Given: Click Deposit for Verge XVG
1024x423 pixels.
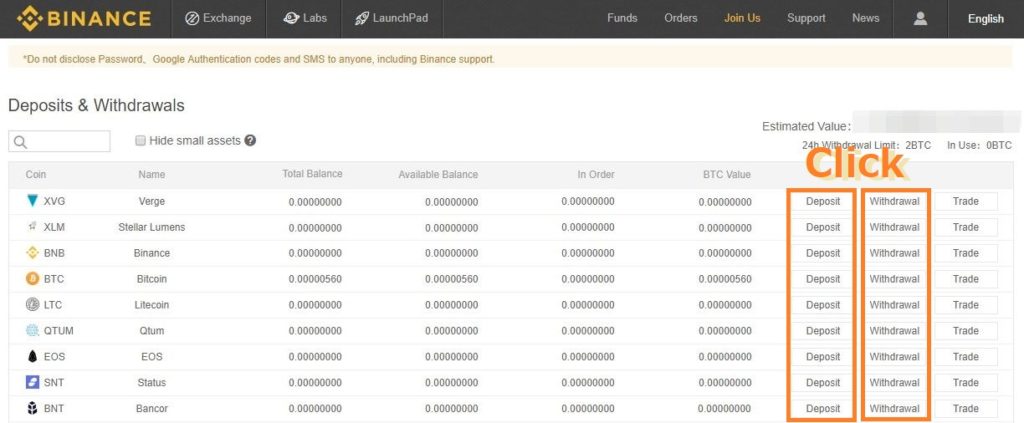Looking at the screenshot, I should coord(823,201).
